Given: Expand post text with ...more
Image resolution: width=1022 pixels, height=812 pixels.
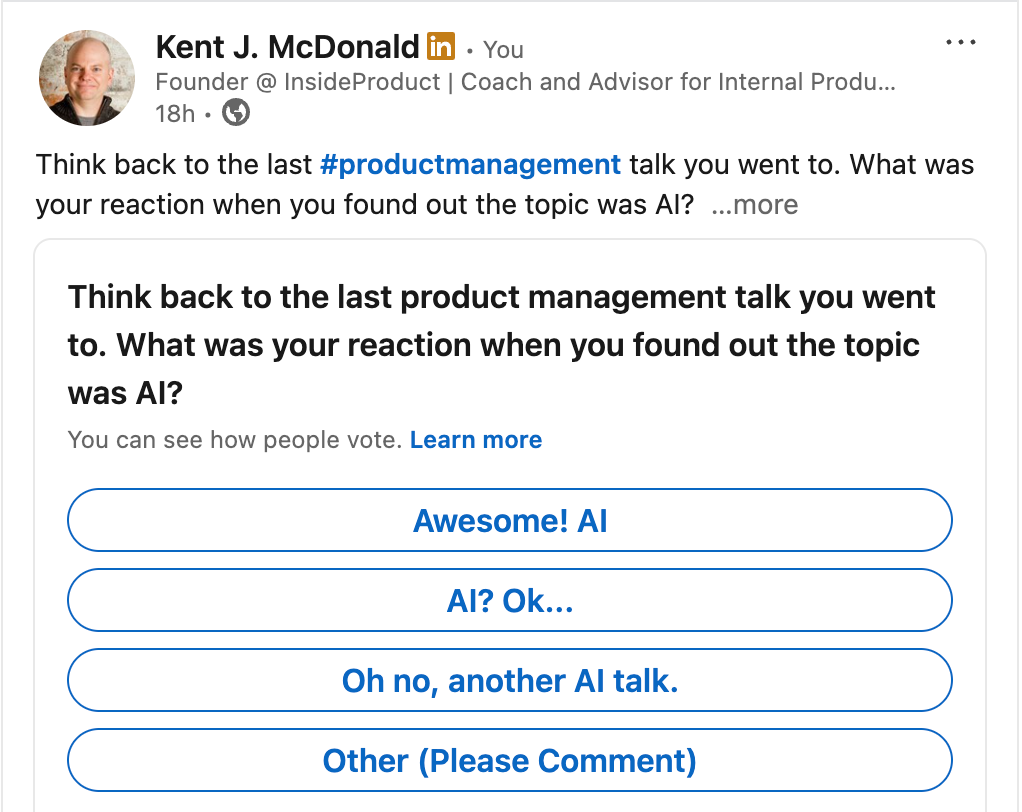Looking at the screenshot, I should pyautogui.click(x=754, y=205).
